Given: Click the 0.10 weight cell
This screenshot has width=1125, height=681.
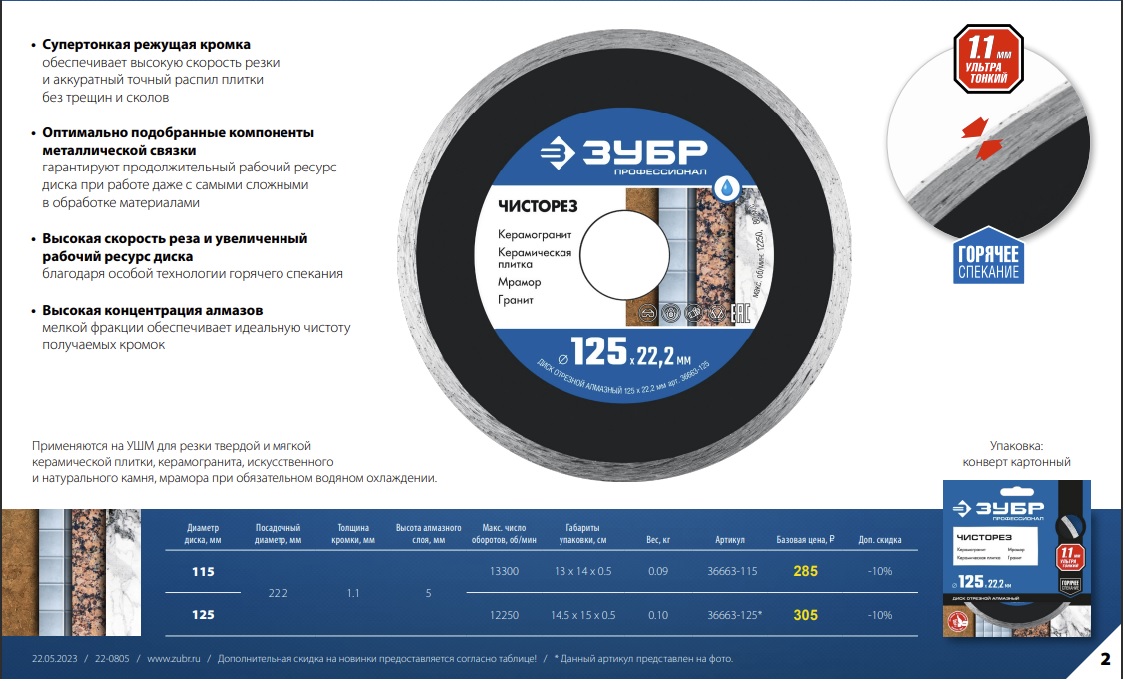Looking at the screenshot, I should point(658,616).
